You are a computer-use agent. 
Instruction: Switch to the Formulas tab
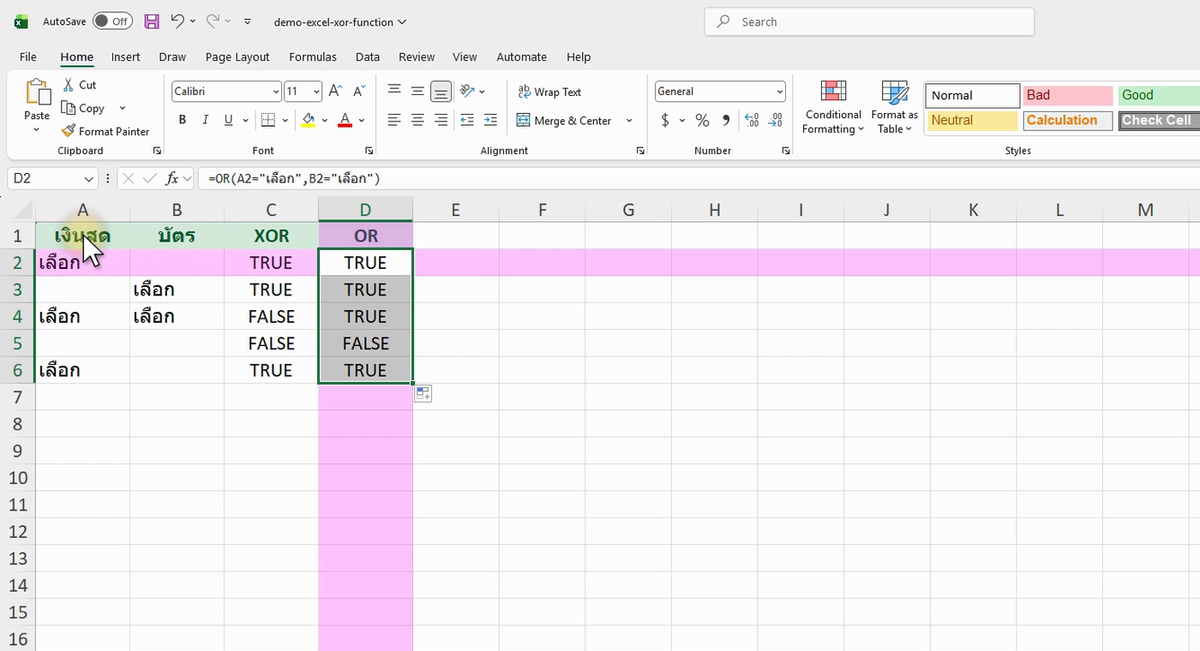pyautogui.click(x=313, y=57)
